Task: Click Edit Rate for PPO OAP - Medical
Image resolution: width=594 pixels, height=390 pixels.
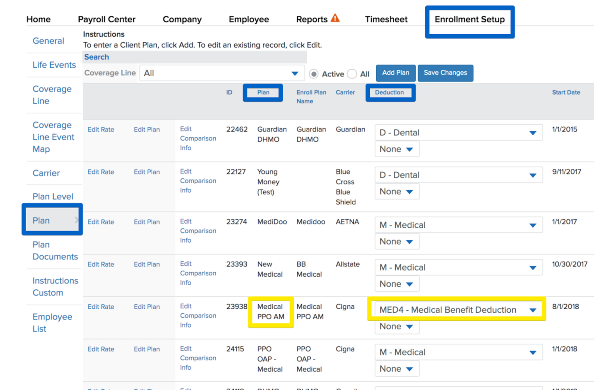Action: pyautogui.click(x=101, y=349)
